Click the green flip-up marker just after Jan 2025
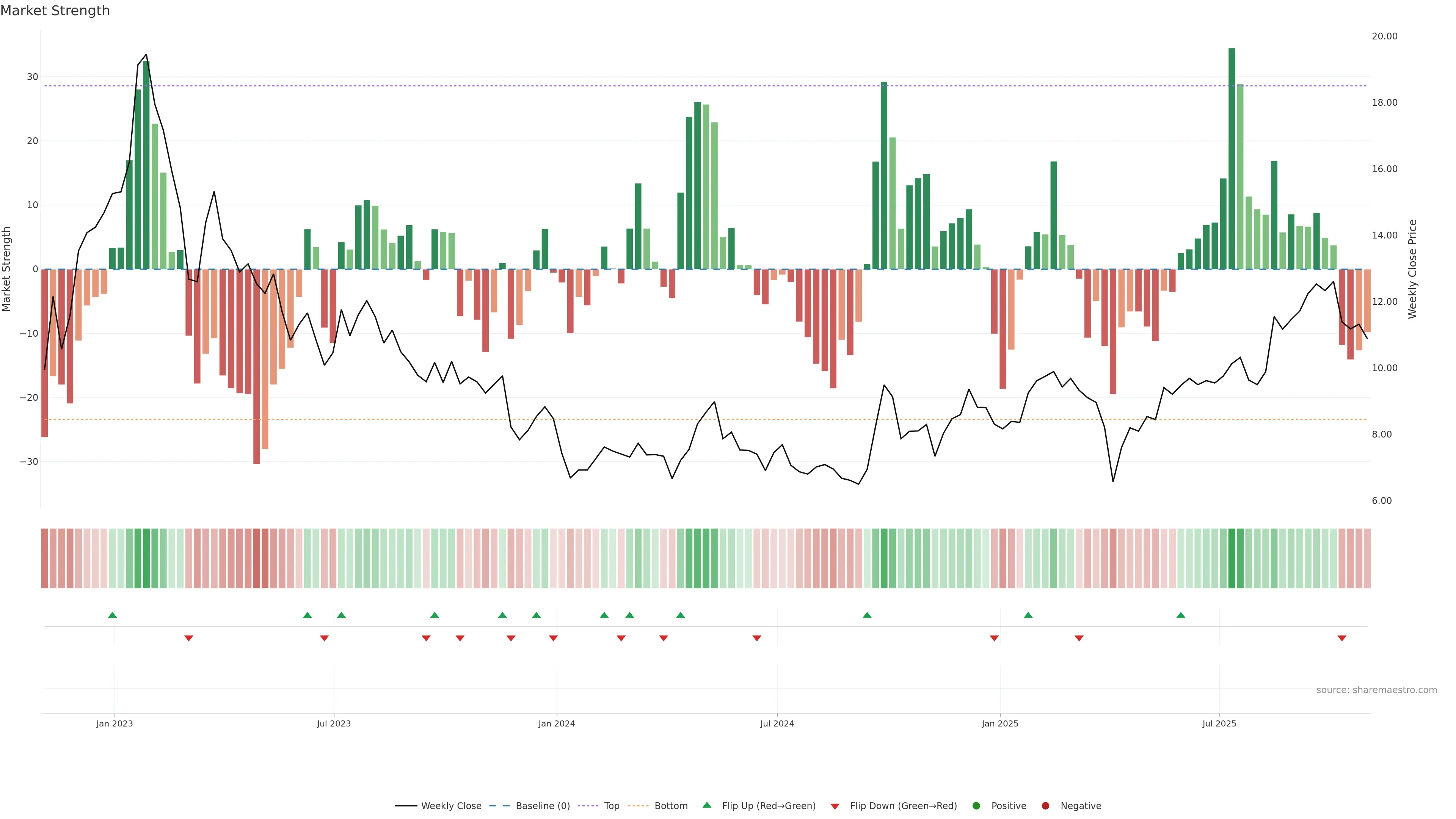The height and width of the screenshot is (819, 1456). pyautogui.click(x=1028, y=615)
